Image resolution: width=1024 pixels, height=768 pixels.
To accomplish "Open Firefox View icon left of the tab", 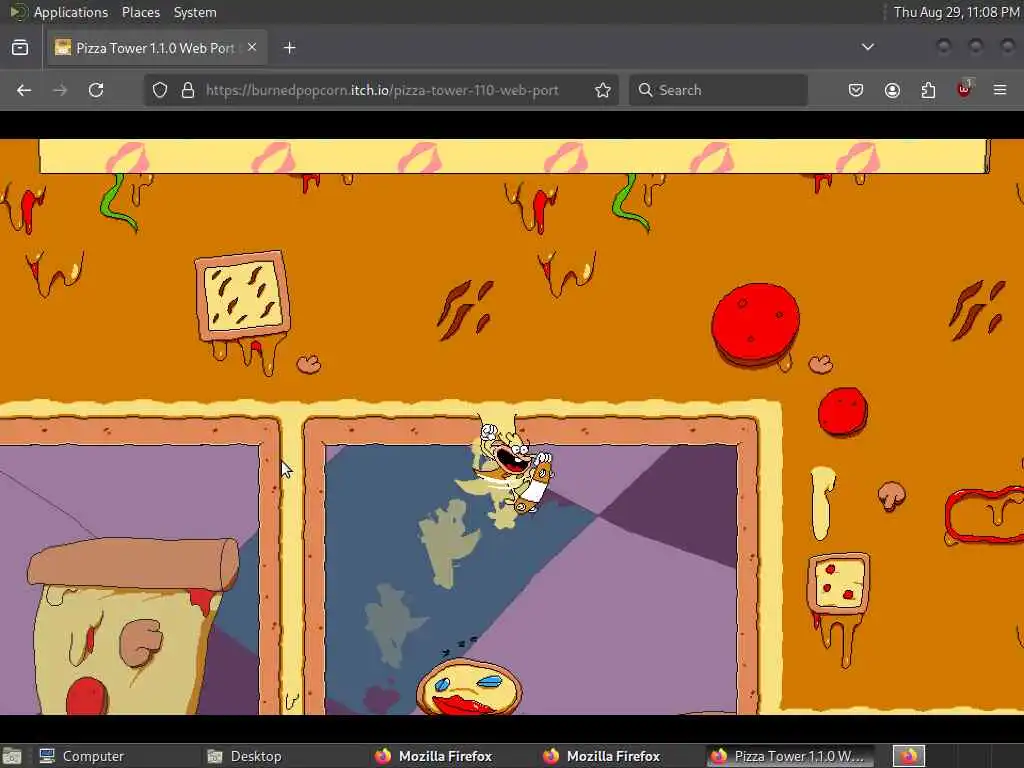I will tap(20, 48).
